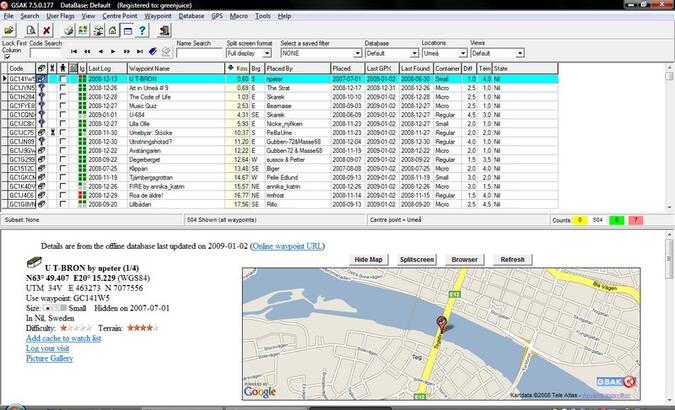Go back a page of records
The width and height of the screenshot is (675, 410).
pos(87,52)
